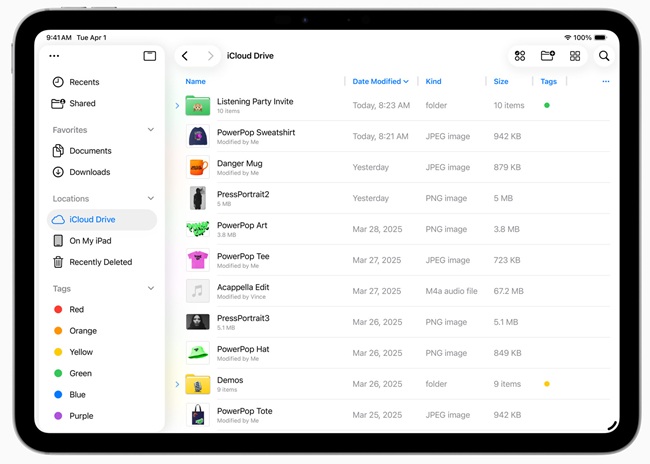Switch to grid view icon
Viewport: 650px width, 464px height.
click(x=575, y=56)
